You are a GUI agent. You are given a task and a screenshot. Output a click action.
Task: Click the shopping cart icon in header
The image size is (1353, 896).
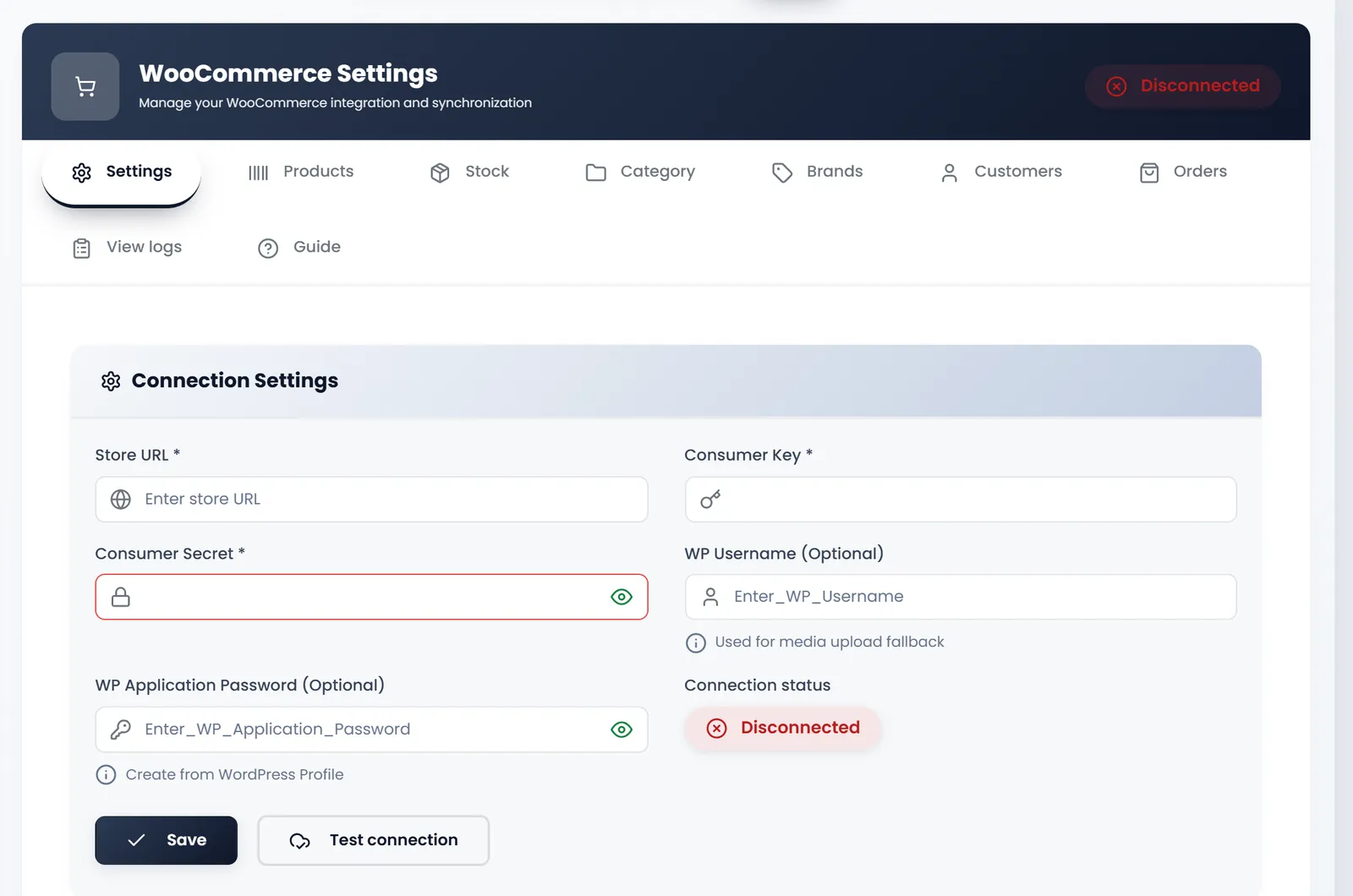point(85,86)
